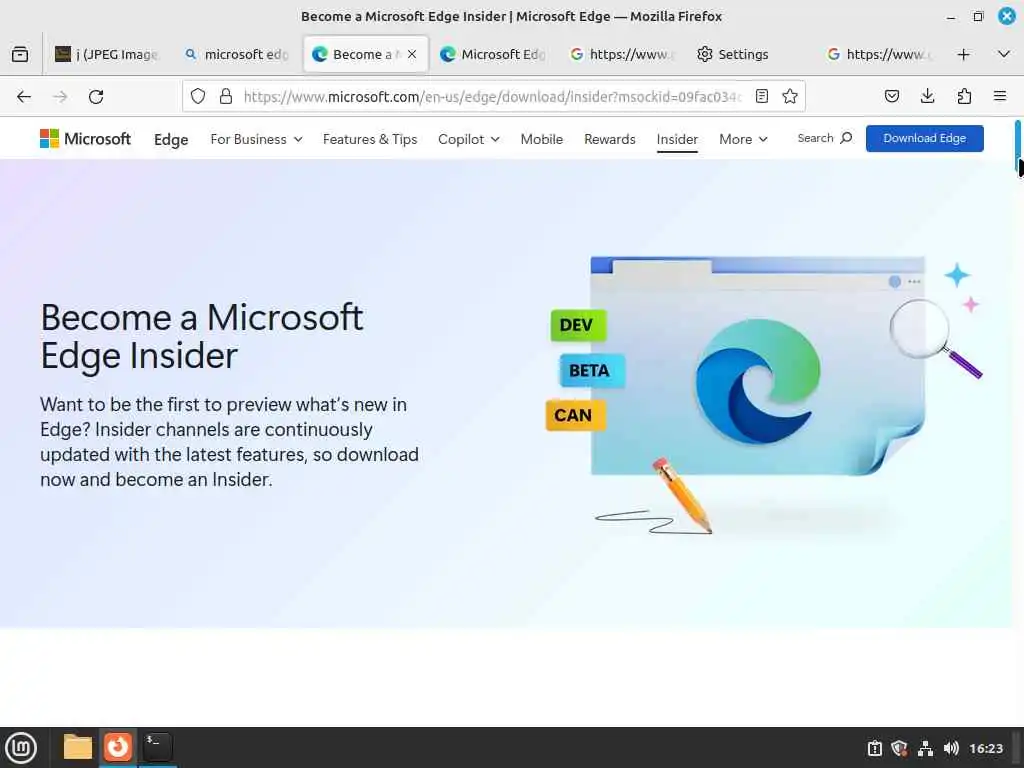Click the Firefox icon in the taskbar
This screenshot has height=768, width=1024.
118,746
